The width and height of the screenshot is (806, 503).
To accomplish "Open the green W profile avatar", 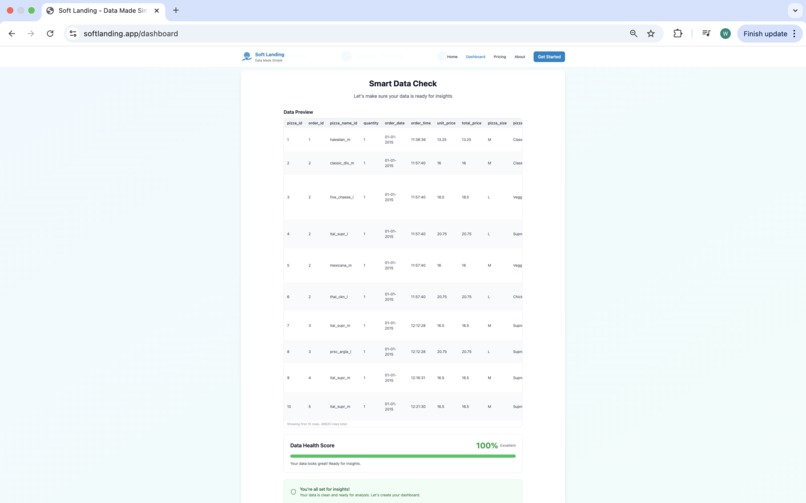I will tap(725, 33).
